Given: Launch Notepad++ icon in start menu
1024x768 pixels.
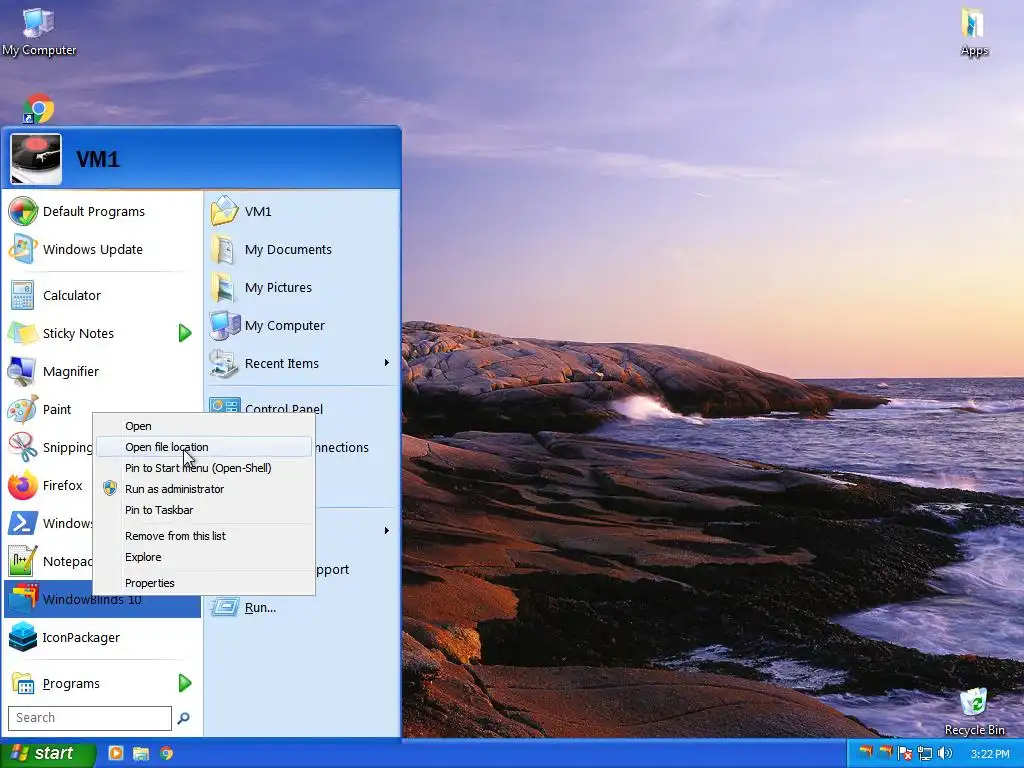Looking at the screenshot, I should click(x=22, y=561).
